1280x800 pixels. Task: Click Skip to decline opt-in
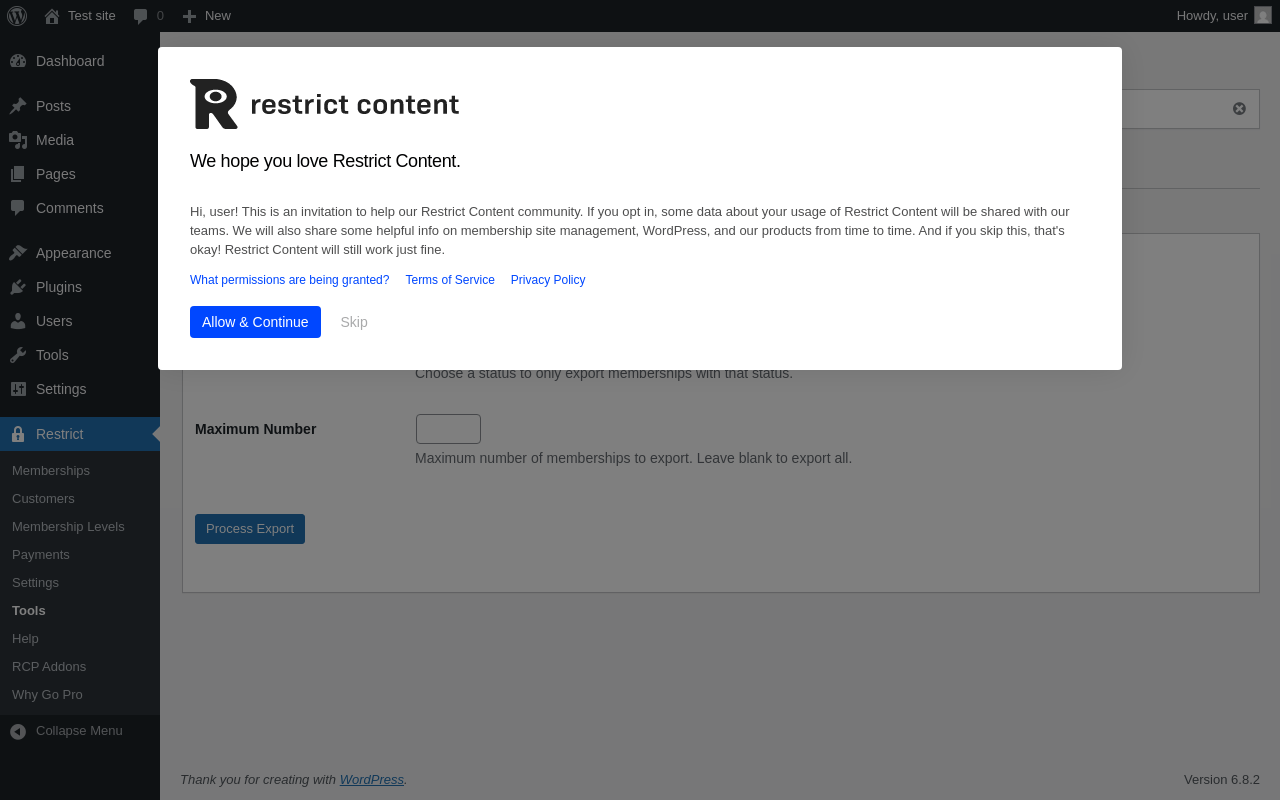(354, 322)
